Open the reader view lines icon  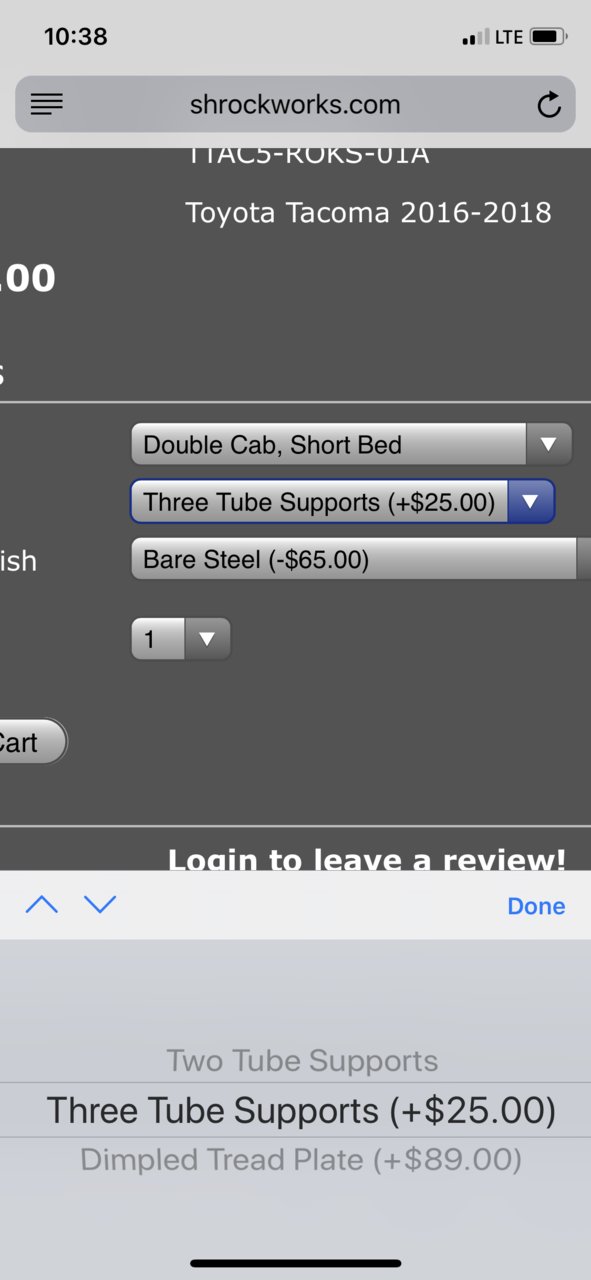click(47, 104)
